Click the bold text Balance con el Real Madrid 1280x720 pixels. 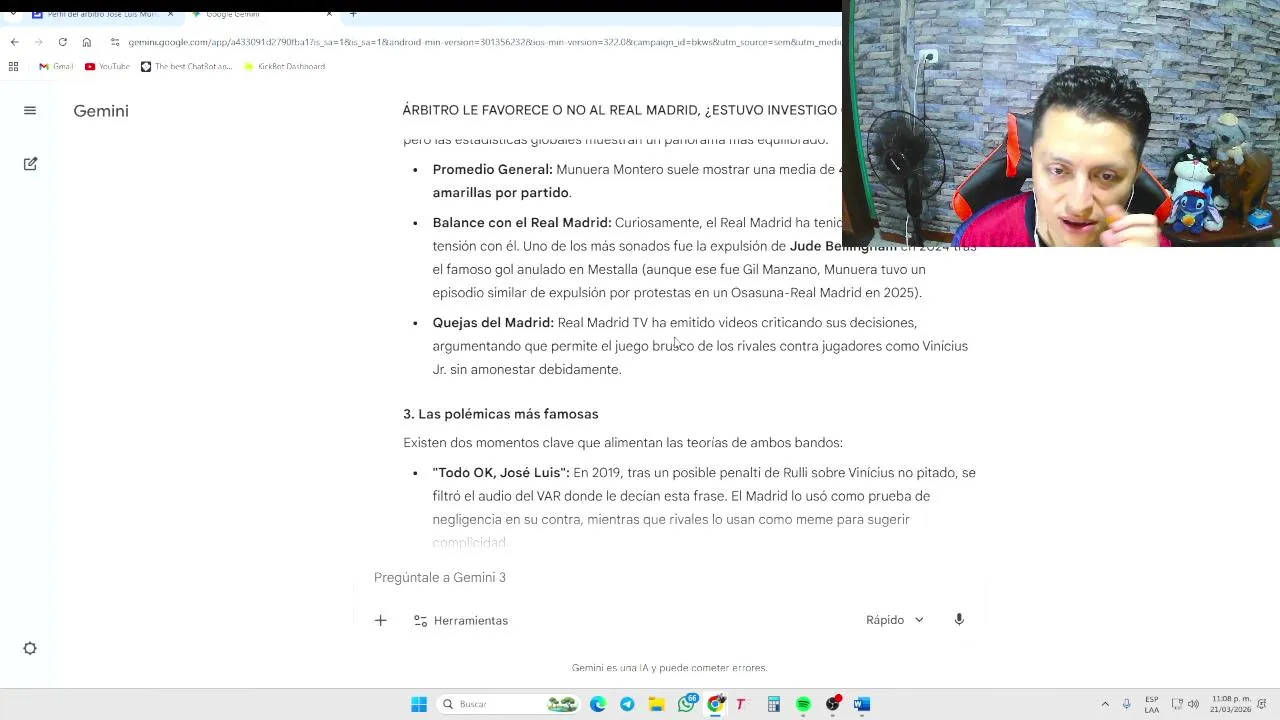(x=522, y=223)
